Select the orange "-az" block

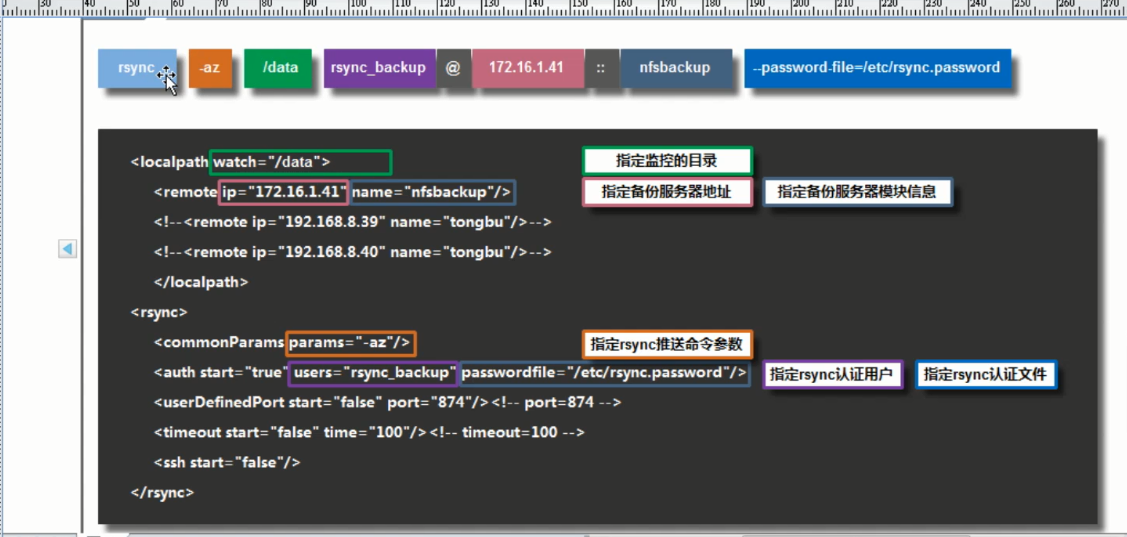coord(210,68)
